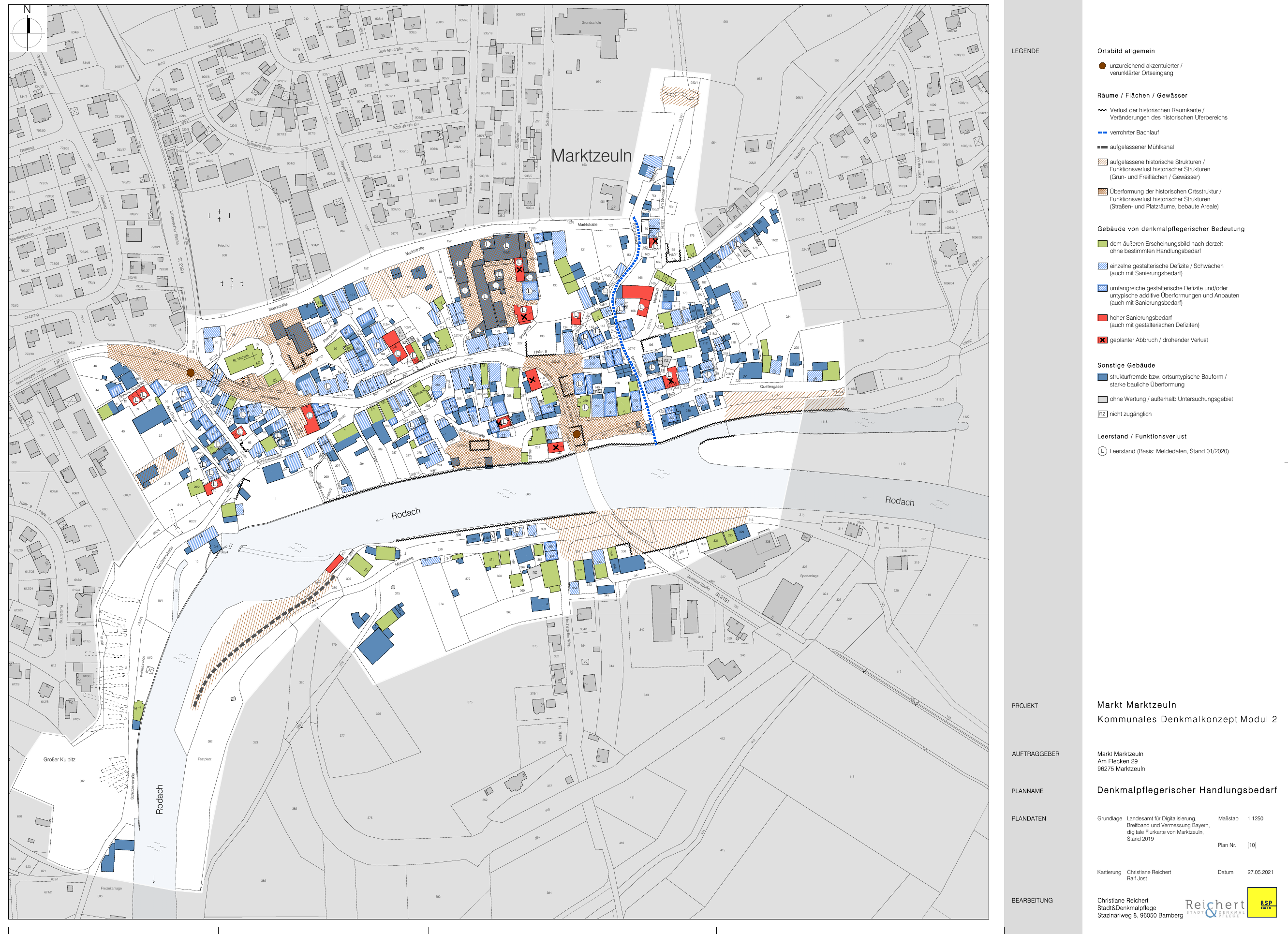The height and width of the screenshot is (934, 1288).
Task: Click the circled L Leerstand legend symbol
Action: pyautogui.click(x=1102, y=451)
